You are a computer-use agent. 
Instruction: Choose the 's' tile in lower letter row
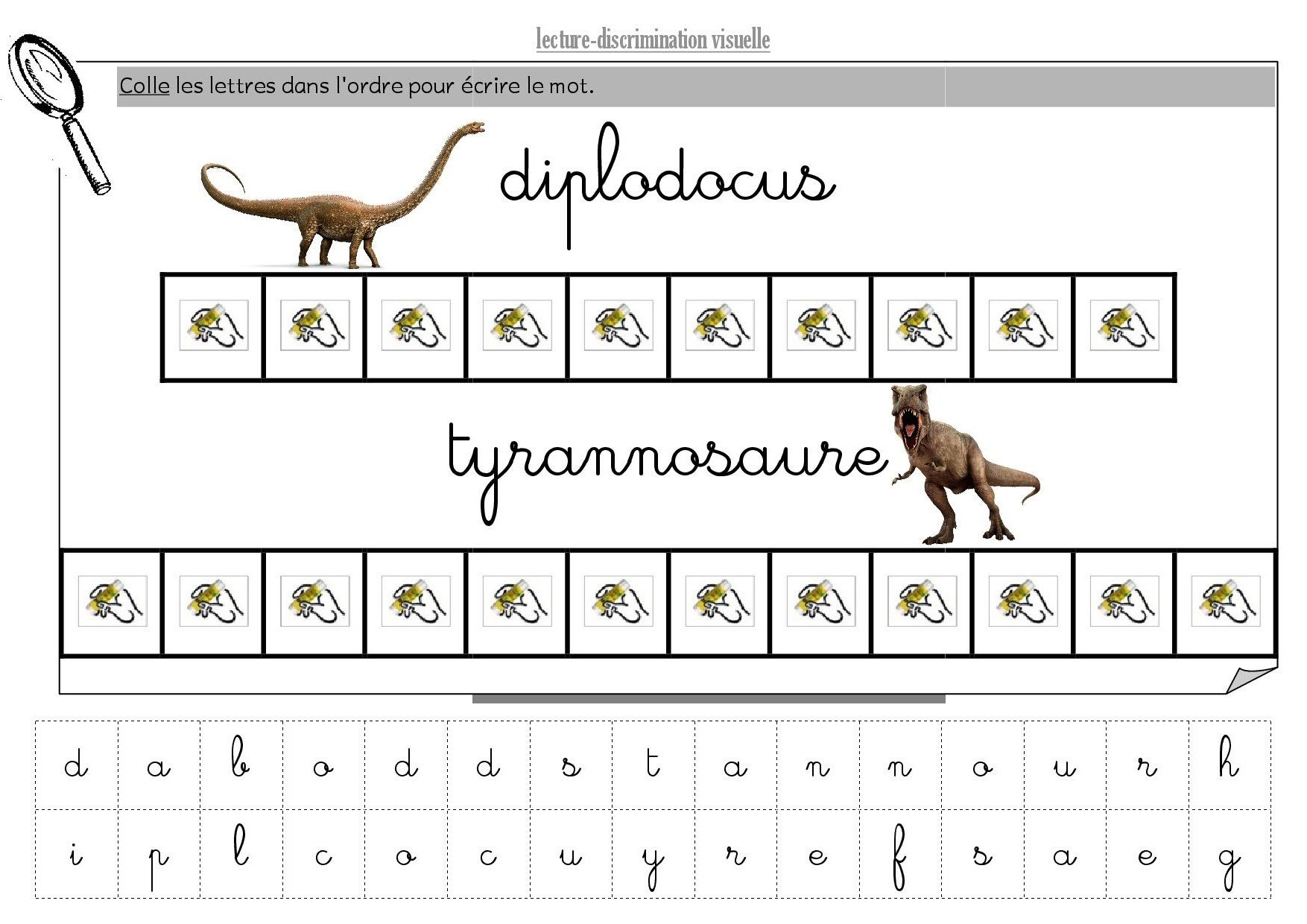(982, 853)
